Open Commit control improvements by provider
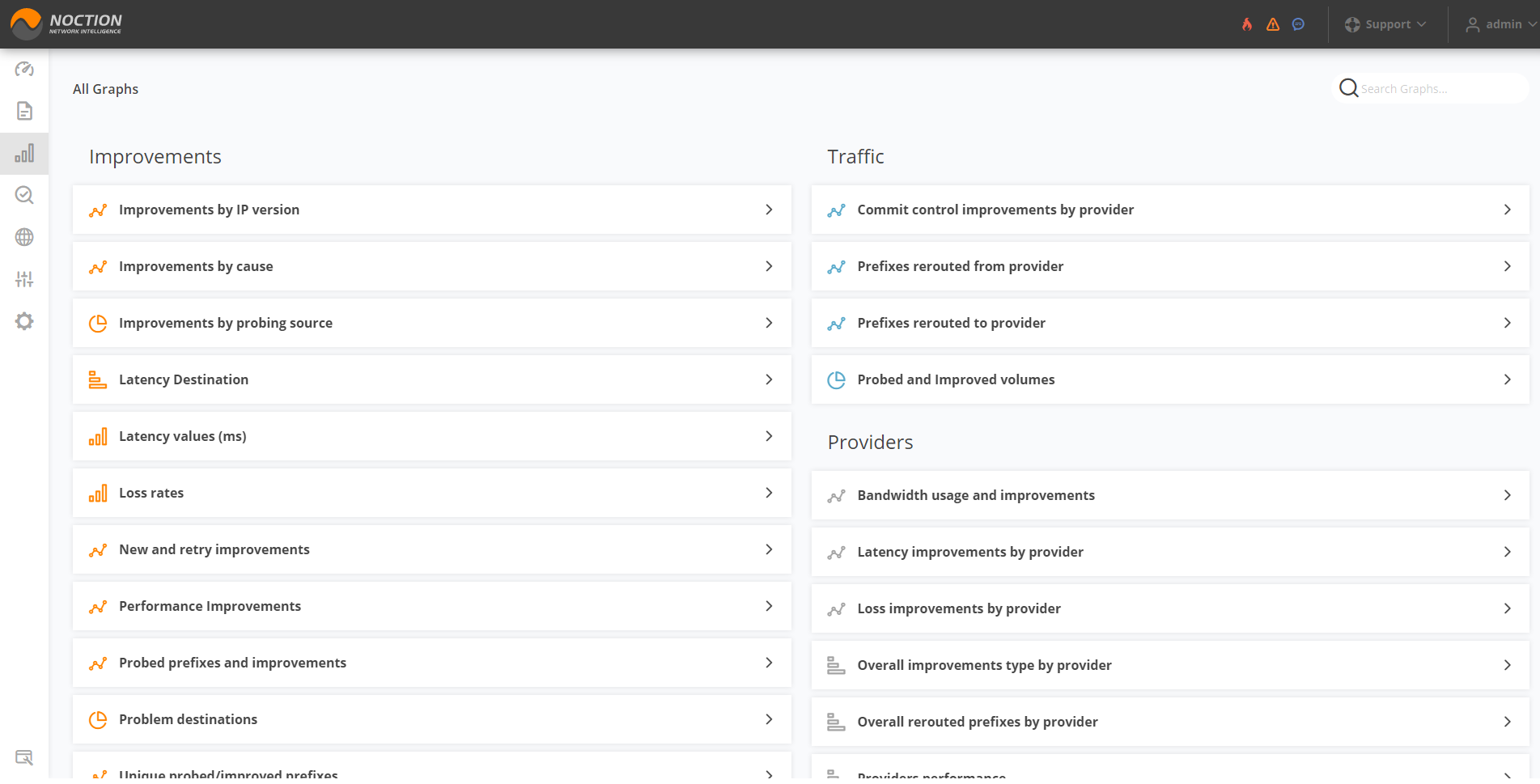Viewport: 1540px width, 784px height. coord(995,210)
